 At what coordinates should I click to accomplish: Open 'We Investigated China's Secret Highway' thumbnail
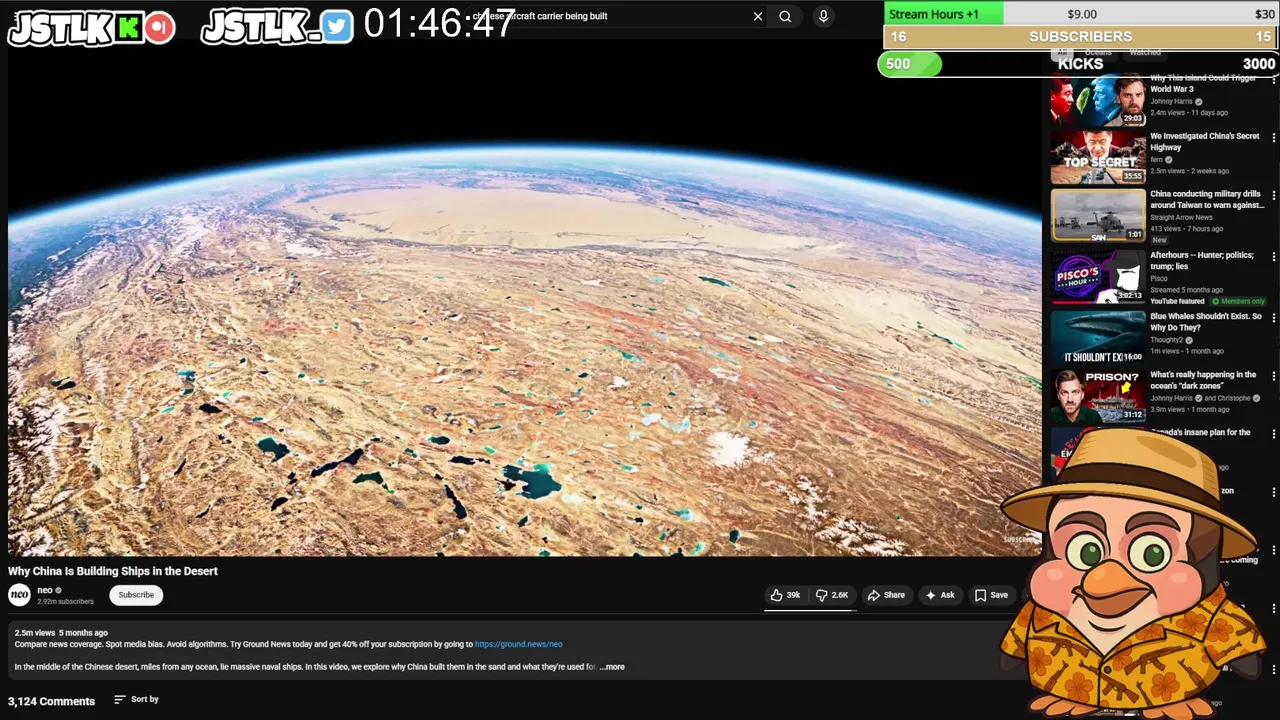pyautogui.click(x=1098, y=157)
